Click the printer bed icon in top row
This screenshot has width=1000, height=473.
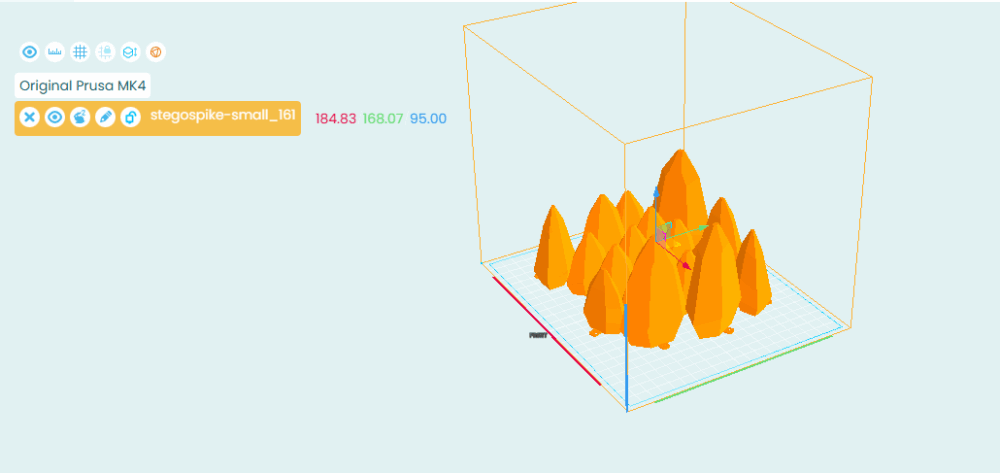[105, 51]
